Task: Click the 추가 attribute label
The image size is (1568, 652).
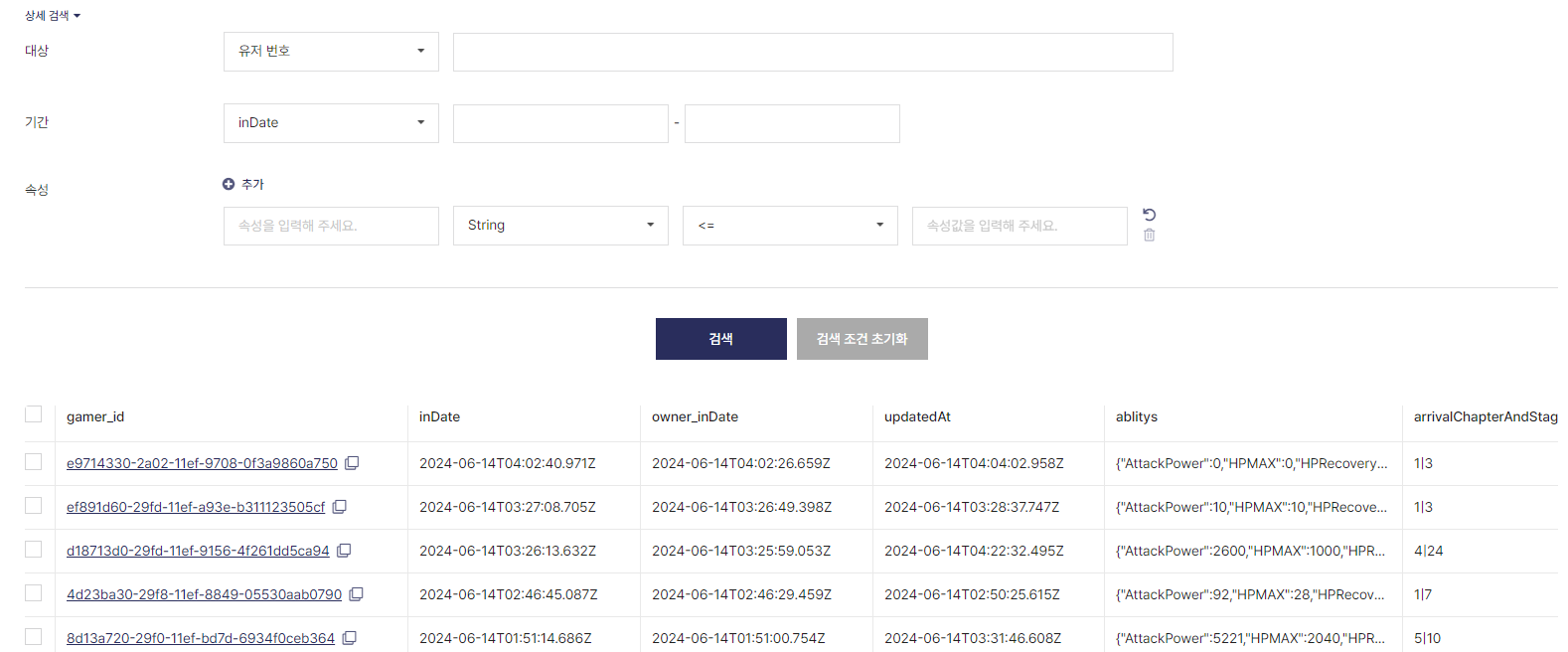Action: point(252,184)
